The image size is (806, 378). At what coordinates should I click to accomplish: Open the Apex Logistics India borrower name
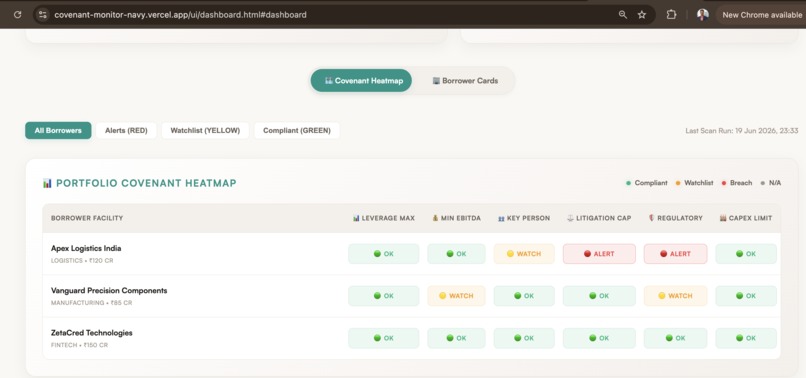[x=86, y=248]
